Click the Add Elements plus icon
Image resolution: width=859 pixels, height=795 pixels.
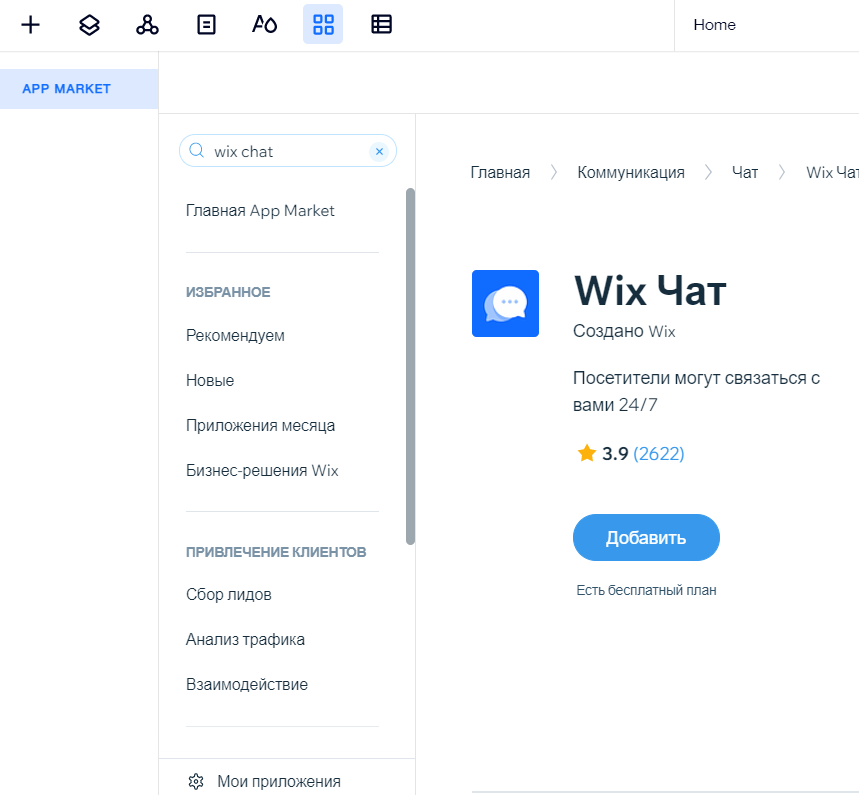click(x=31, y=25)
